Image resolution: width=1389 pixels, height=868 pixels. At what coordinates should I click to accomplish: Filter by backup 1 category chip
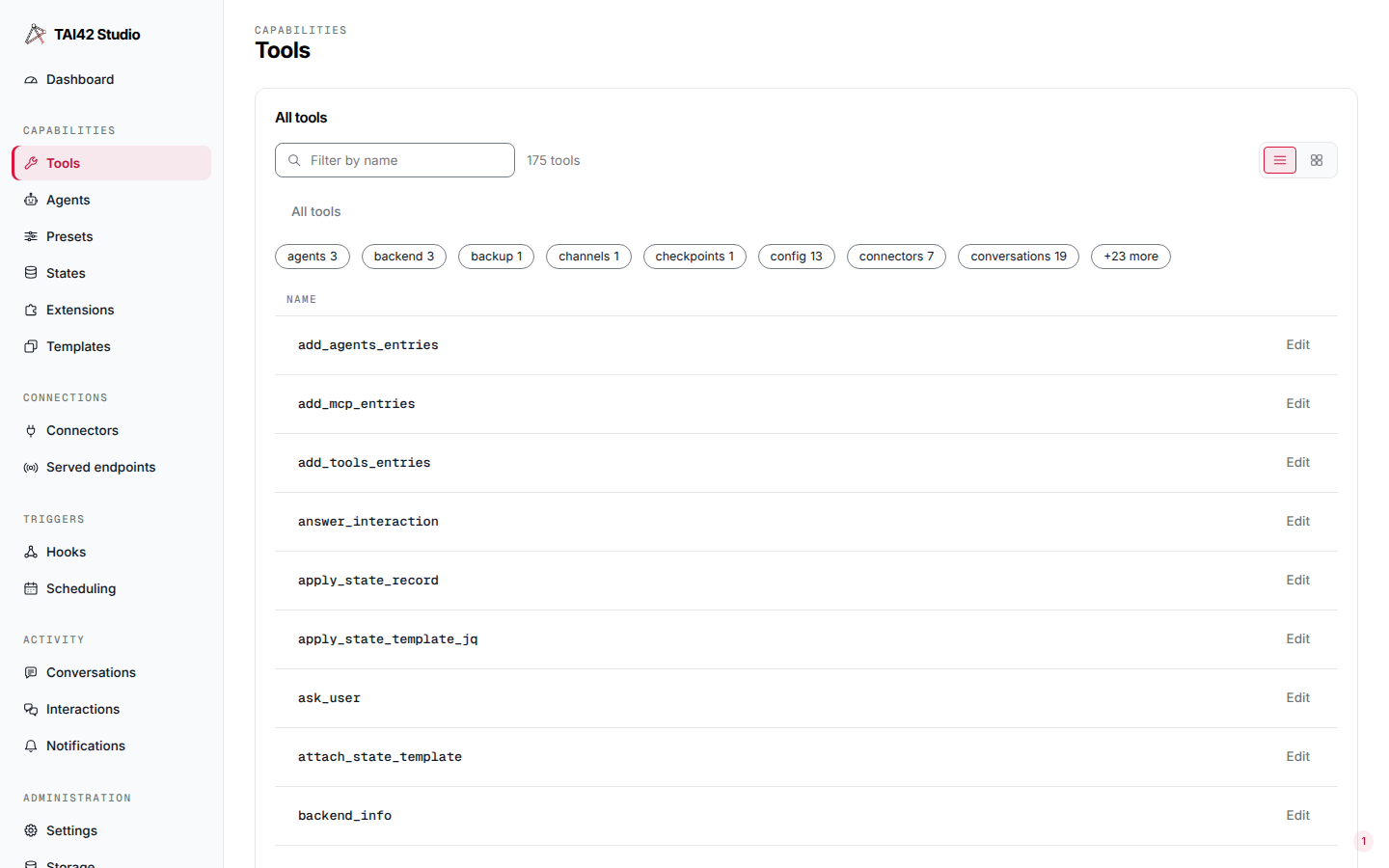tap(497, 257)
